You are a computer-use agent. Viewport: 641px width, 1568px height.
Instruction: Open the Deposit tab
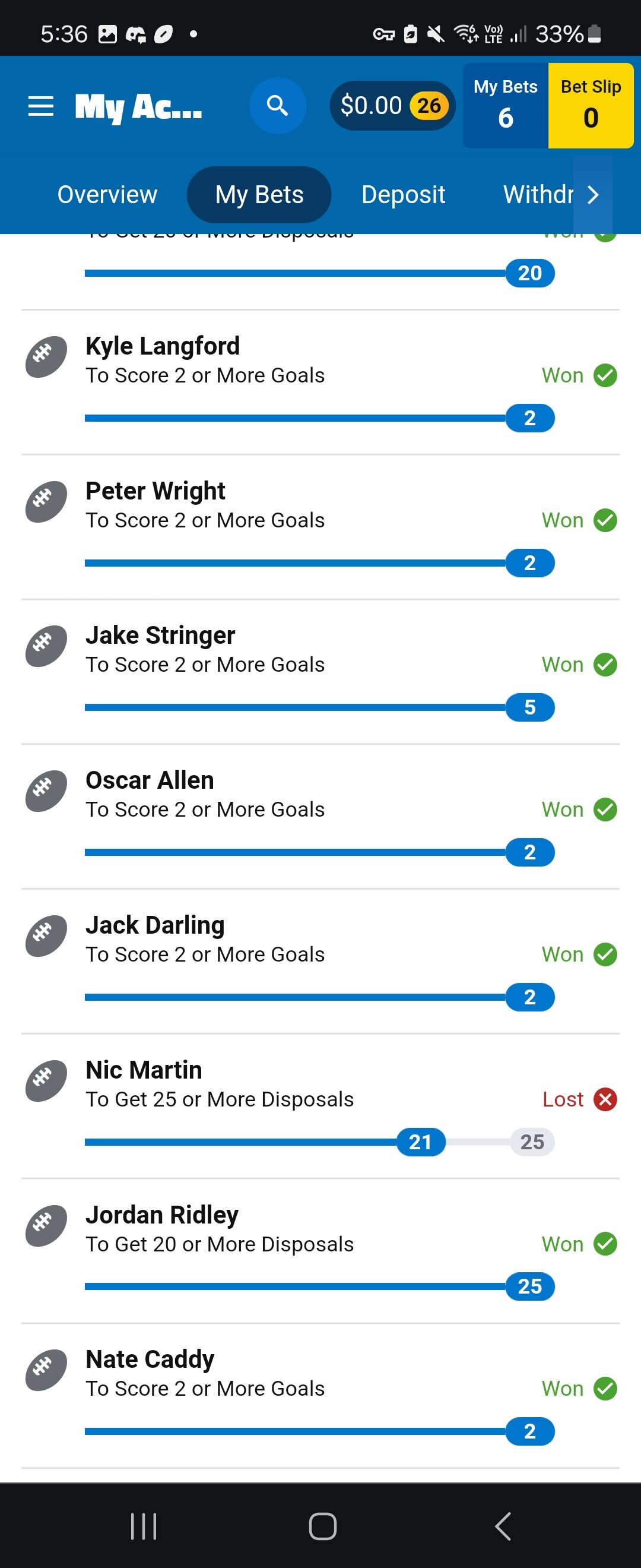(403, 195)
